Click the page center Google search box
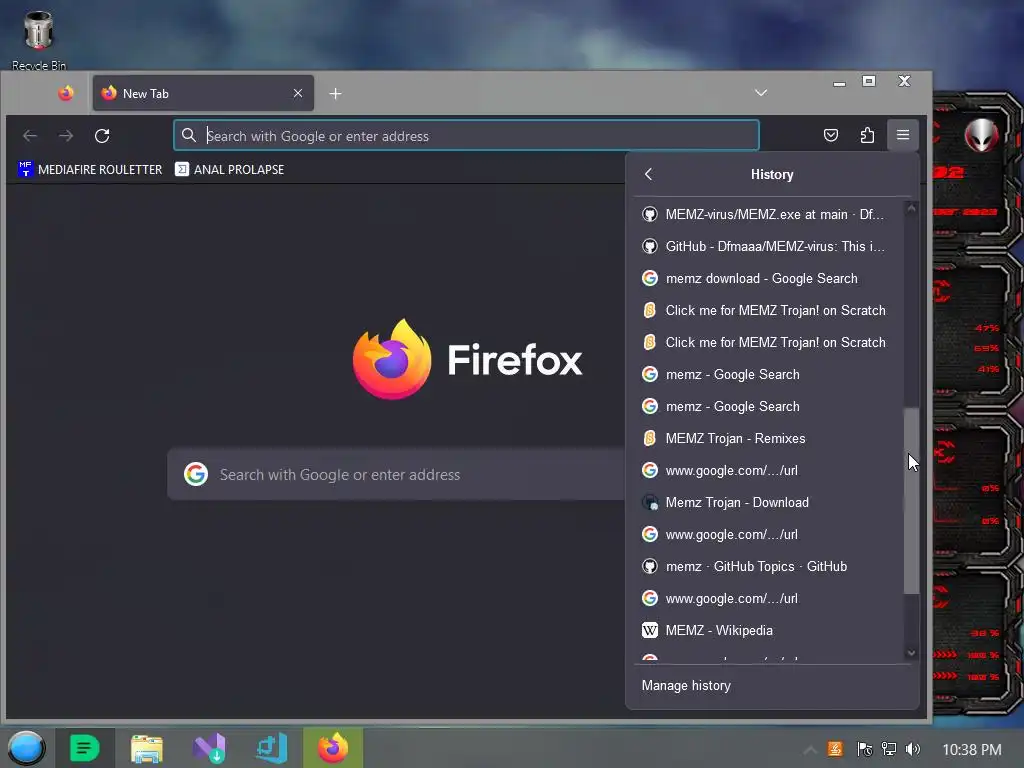This screenshot has height=768, width=1024. click(396, 474)
